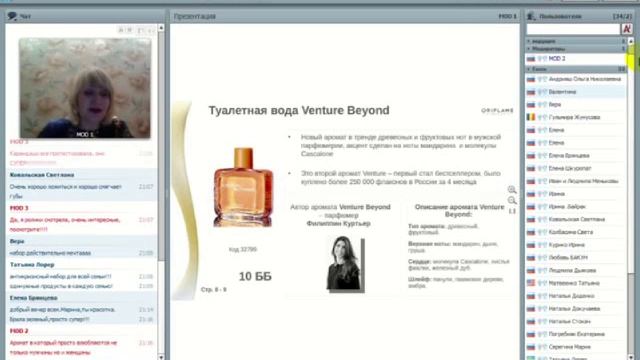Click the headset icon beside Наталья Диденко
The width and height of the screenshot is (640, 360).
(x=542, y=296)
